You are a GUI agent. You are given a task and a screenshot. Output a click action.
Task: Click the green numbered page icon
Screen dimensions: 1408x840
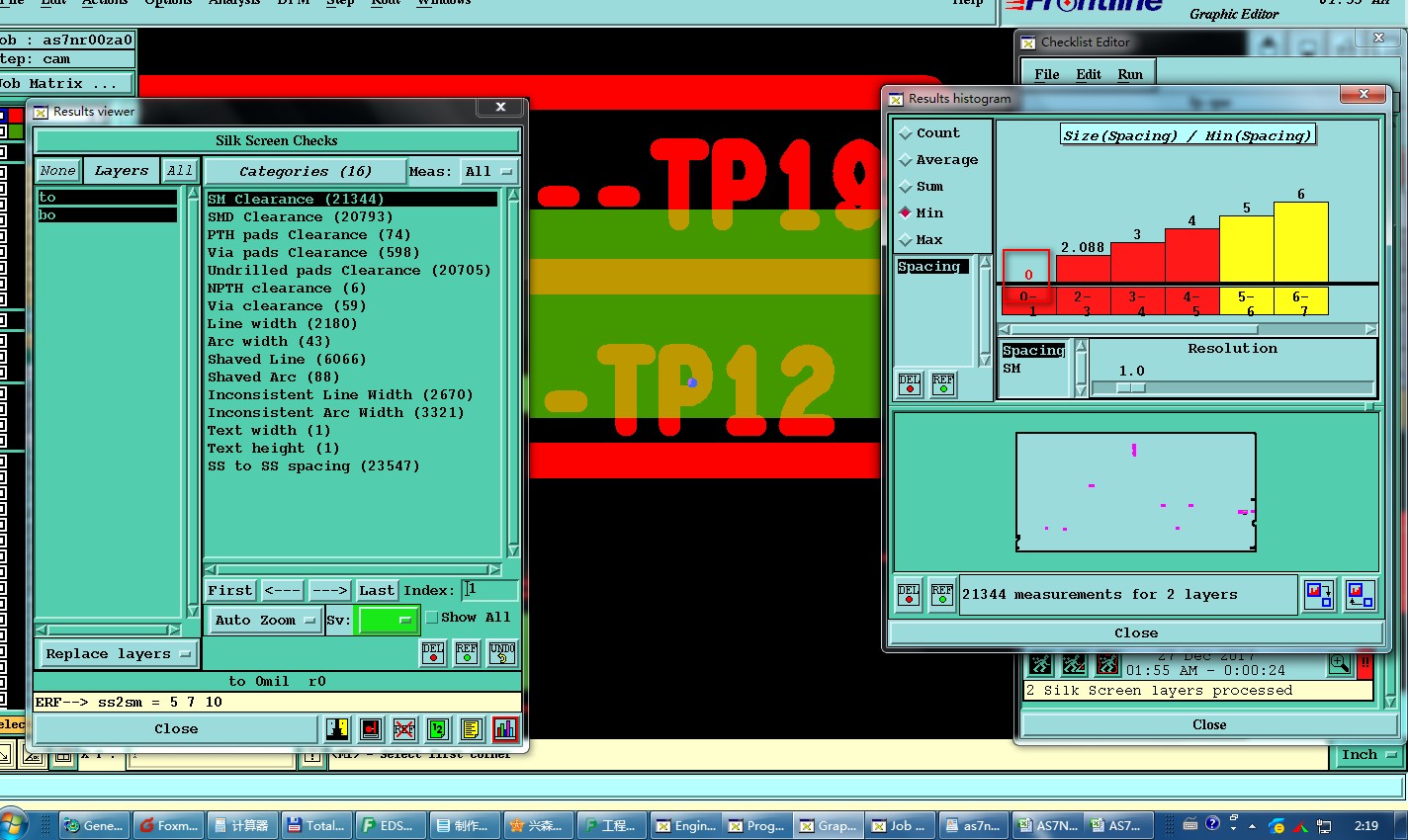pyautogui.click(x=438, y=729)
